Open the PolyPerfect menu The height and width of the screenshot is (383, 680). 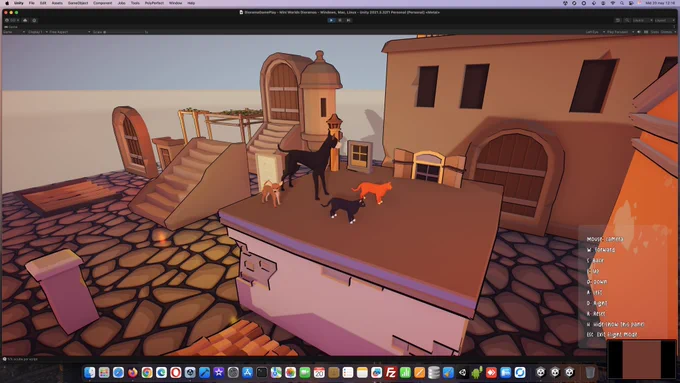coord(154,3)
